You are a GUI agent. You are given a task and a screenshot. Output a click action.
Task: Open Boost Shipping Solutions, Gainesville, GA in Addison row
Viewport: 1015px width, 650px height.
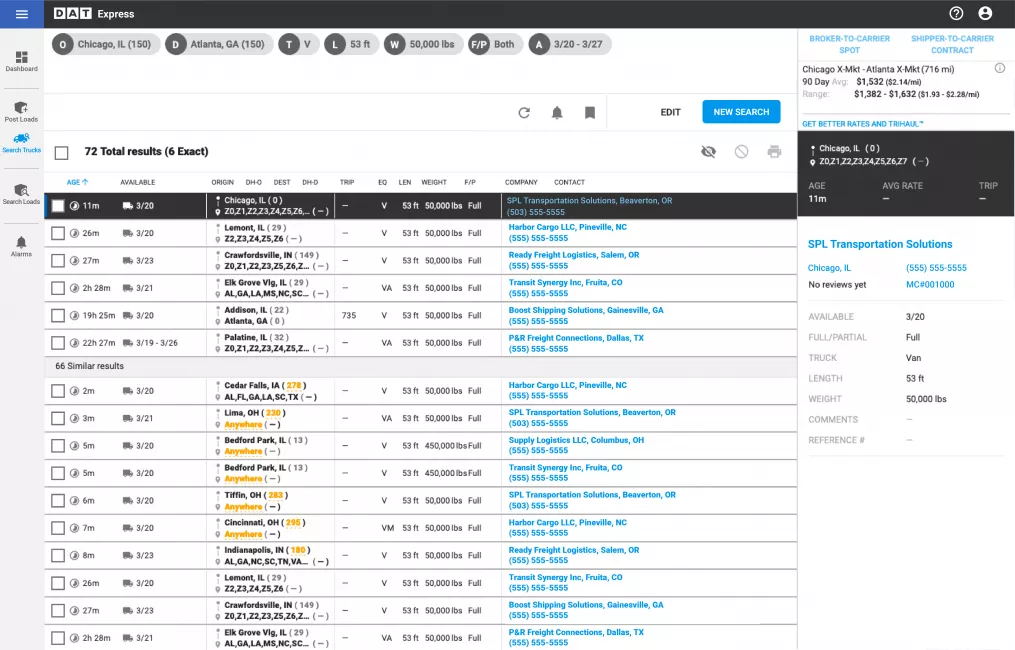coord(586,310)
